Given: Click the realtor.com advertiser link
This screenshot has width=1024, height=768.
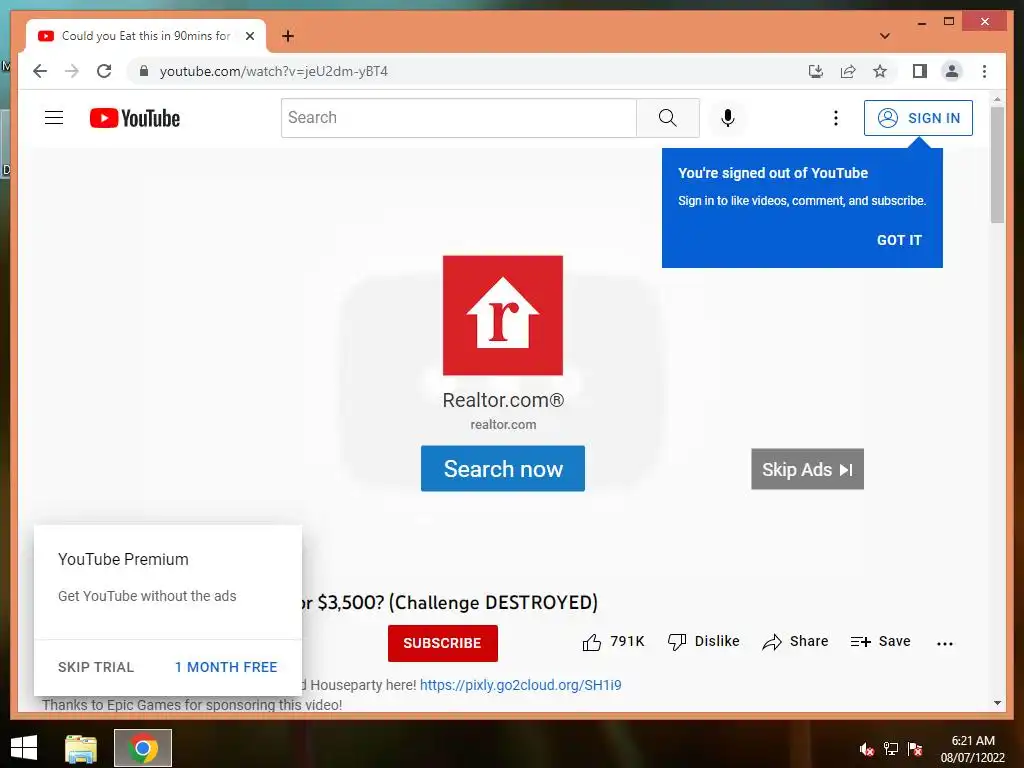Looking at the screenshot, I should pos(503,424).
